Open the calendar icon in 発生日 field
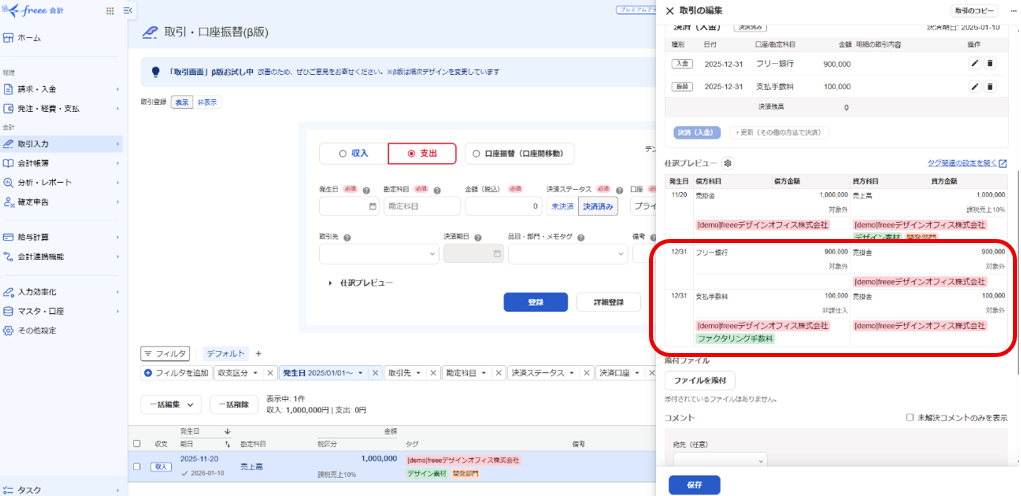This screenshot has height=496, width=1021. tap(372, 206)
